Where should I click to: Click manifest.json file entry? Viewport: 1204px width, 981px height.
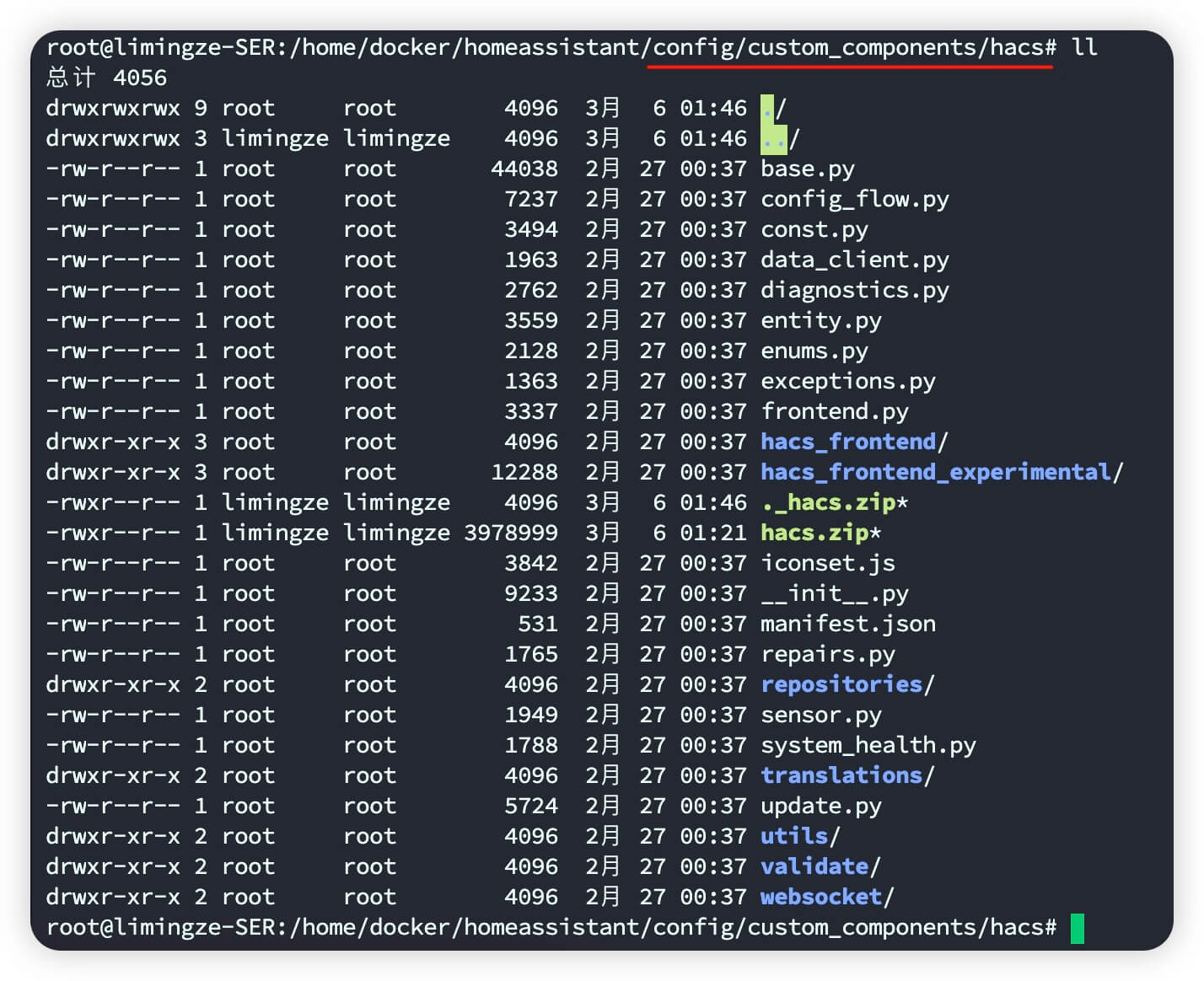click(847, 625)
